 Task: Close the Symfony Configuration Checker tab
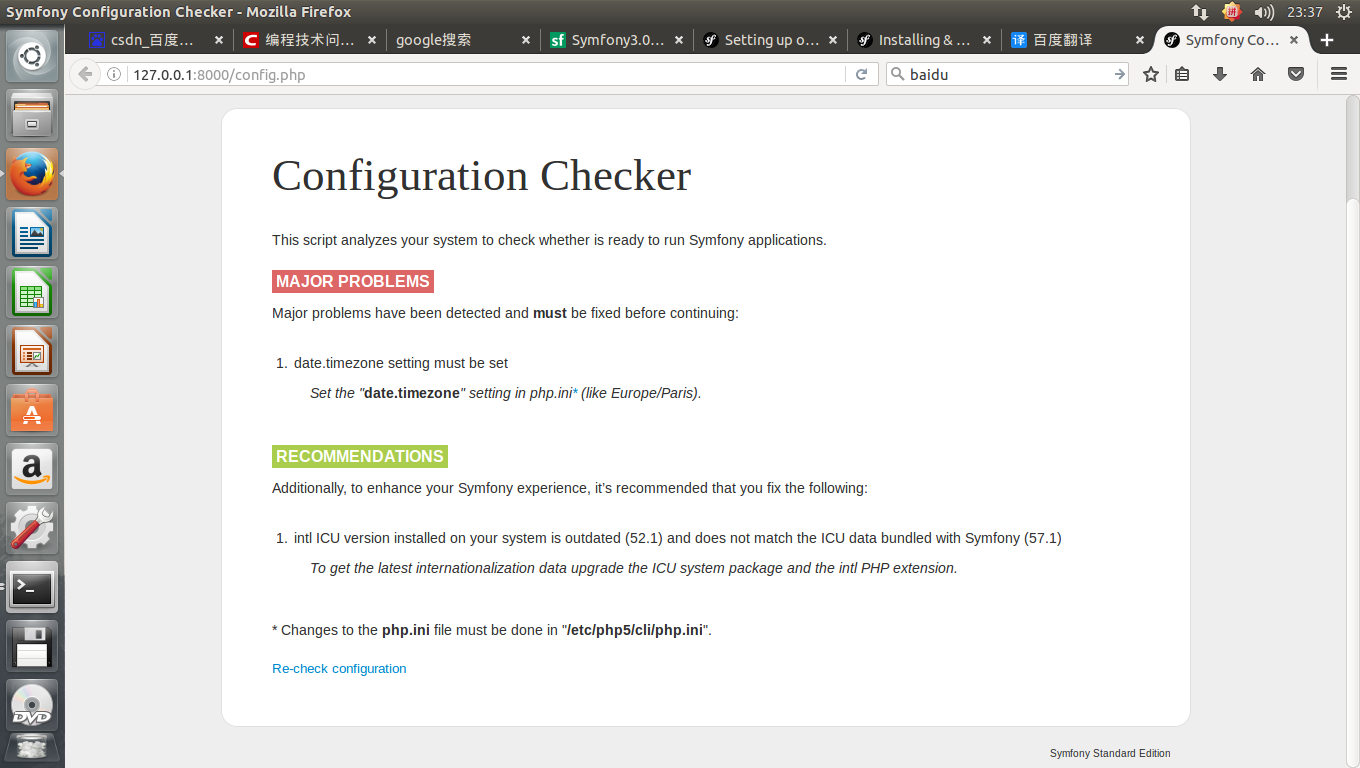(1293, 40)
